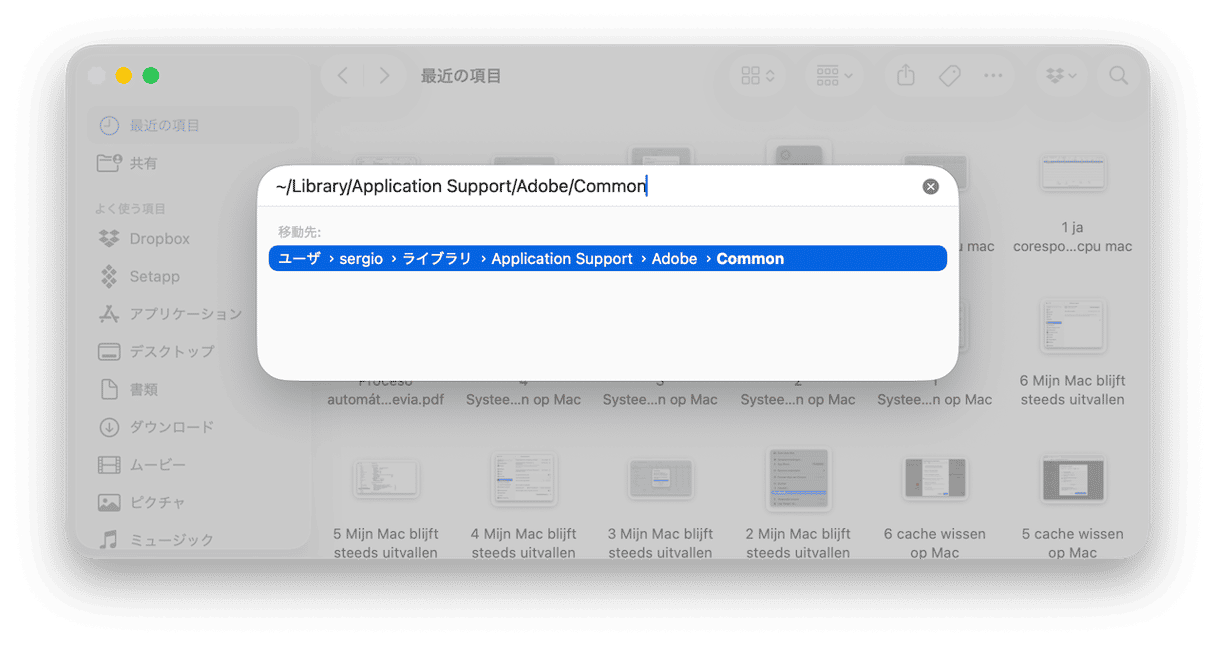Click the 最近の項目 window title
The height and width of the screenshot is (646, 1216).
click(x=461, y=76)
